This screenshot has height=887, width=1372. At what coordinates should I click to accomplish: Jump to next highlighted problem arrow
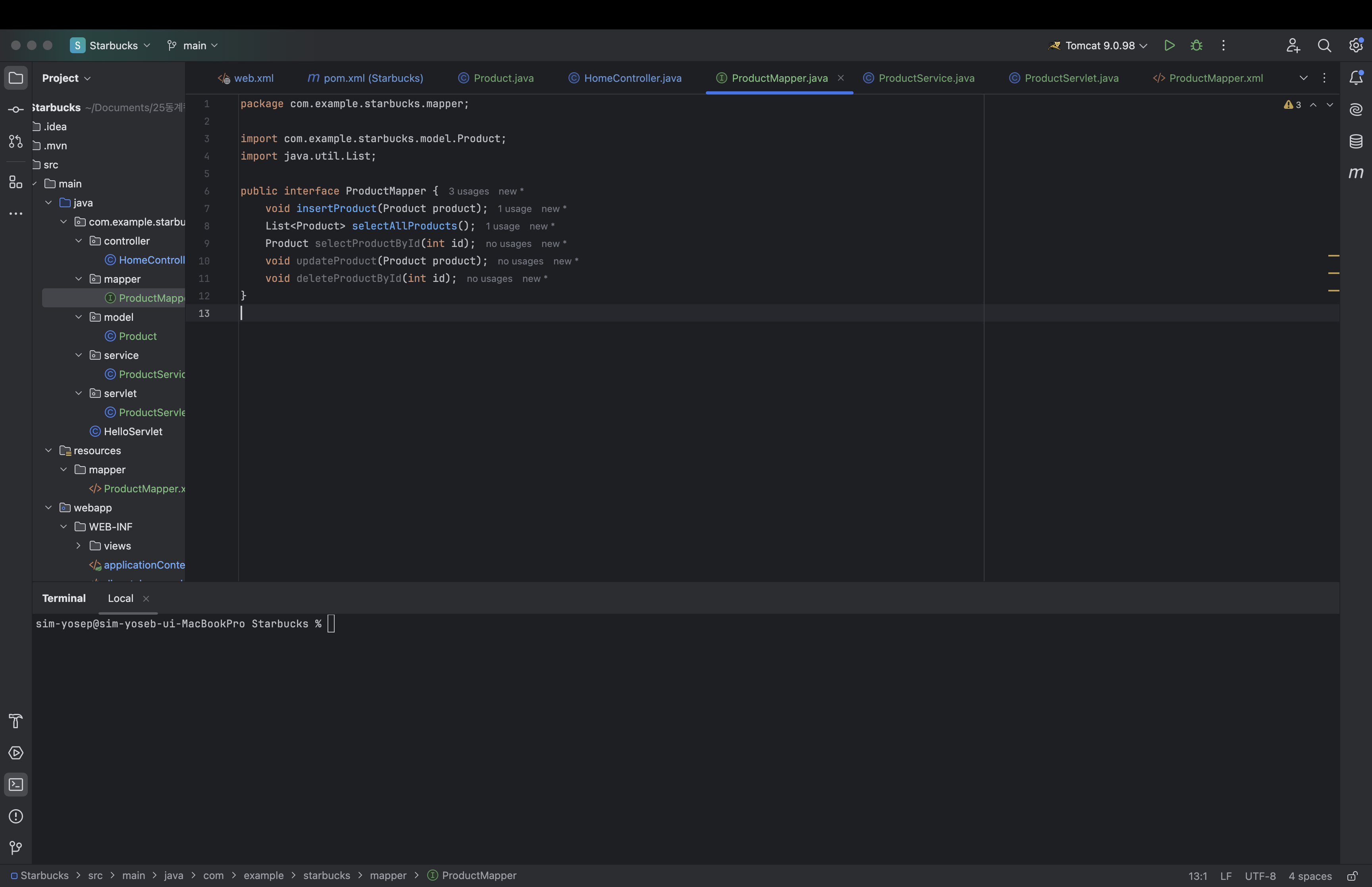[1330, 105]
